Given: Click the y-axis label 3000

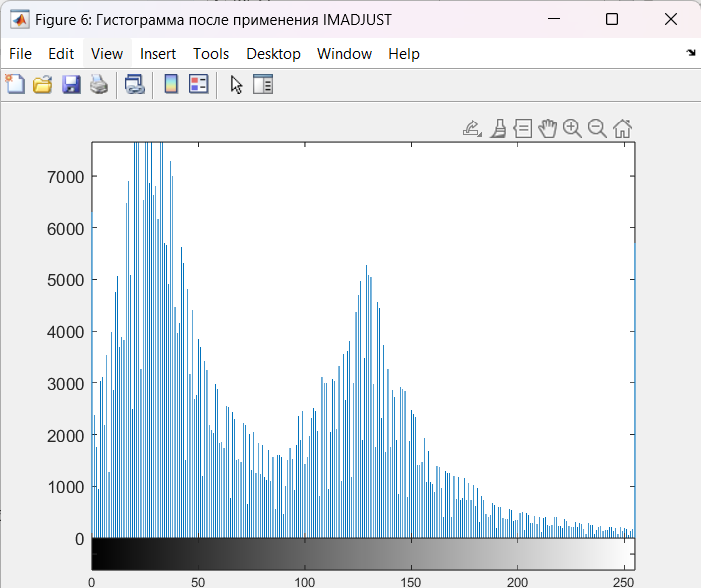Looking at the screenshot, I should pos(65,384).
